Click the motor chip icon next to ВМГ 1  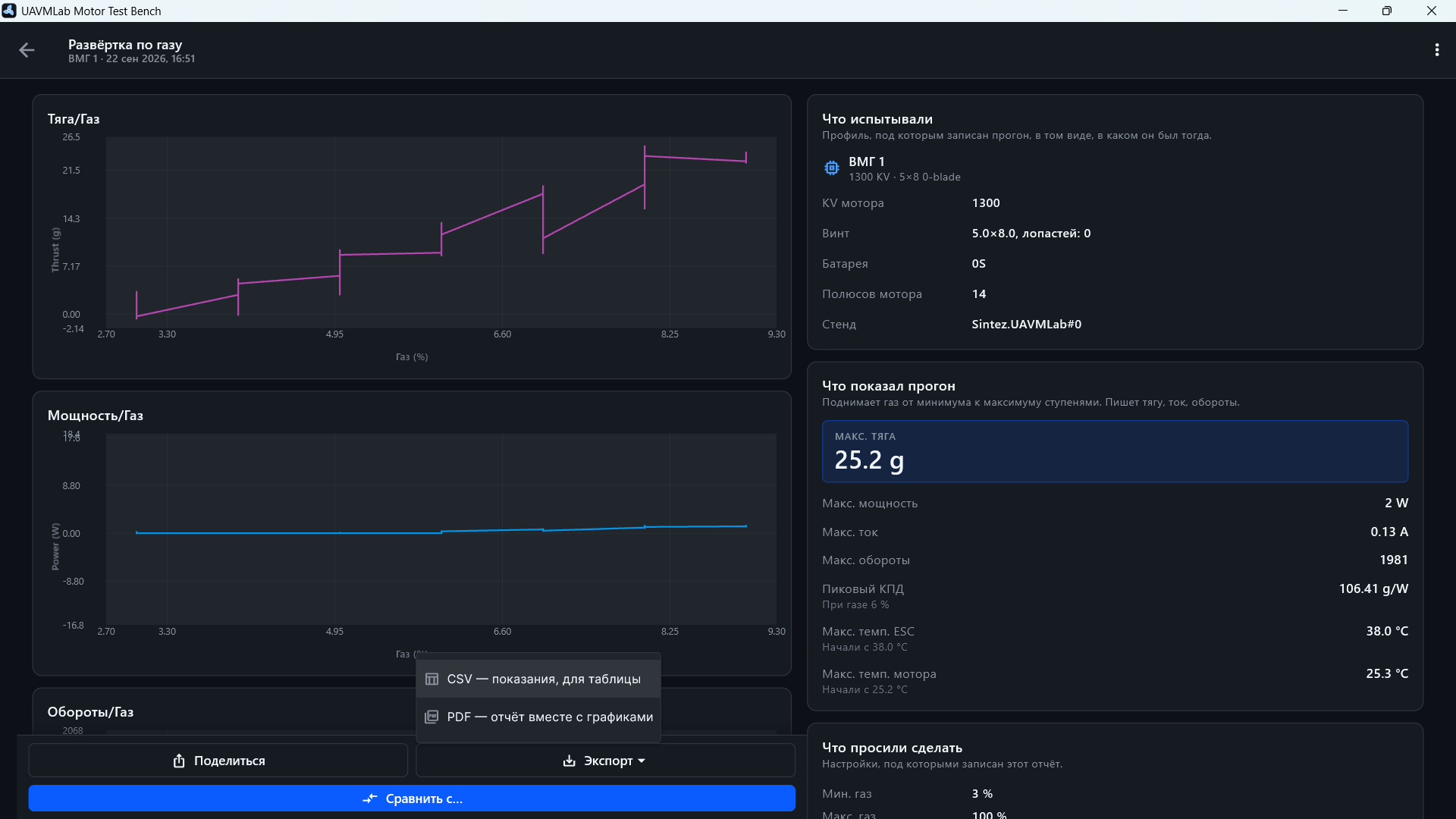(x=832, y=168)
